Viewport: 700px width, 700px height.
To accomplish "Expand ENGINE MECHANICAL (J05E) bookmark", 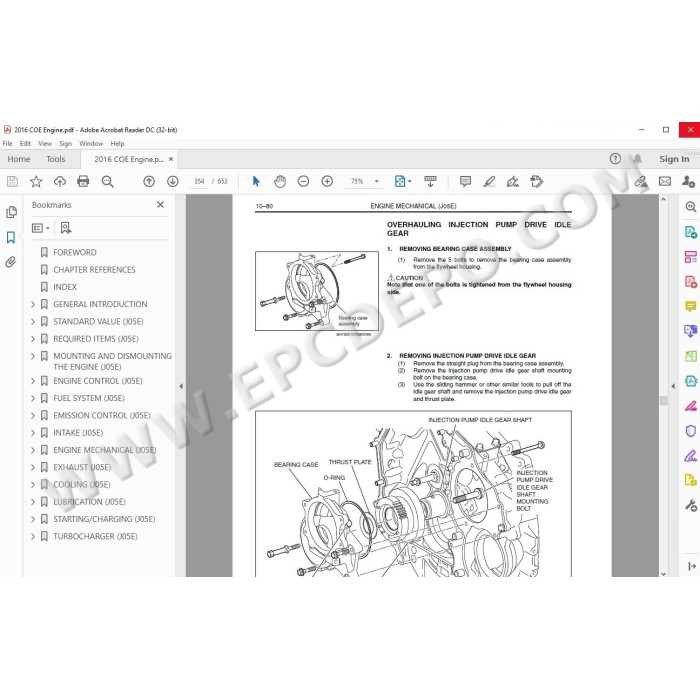I will tap(33, 450).
